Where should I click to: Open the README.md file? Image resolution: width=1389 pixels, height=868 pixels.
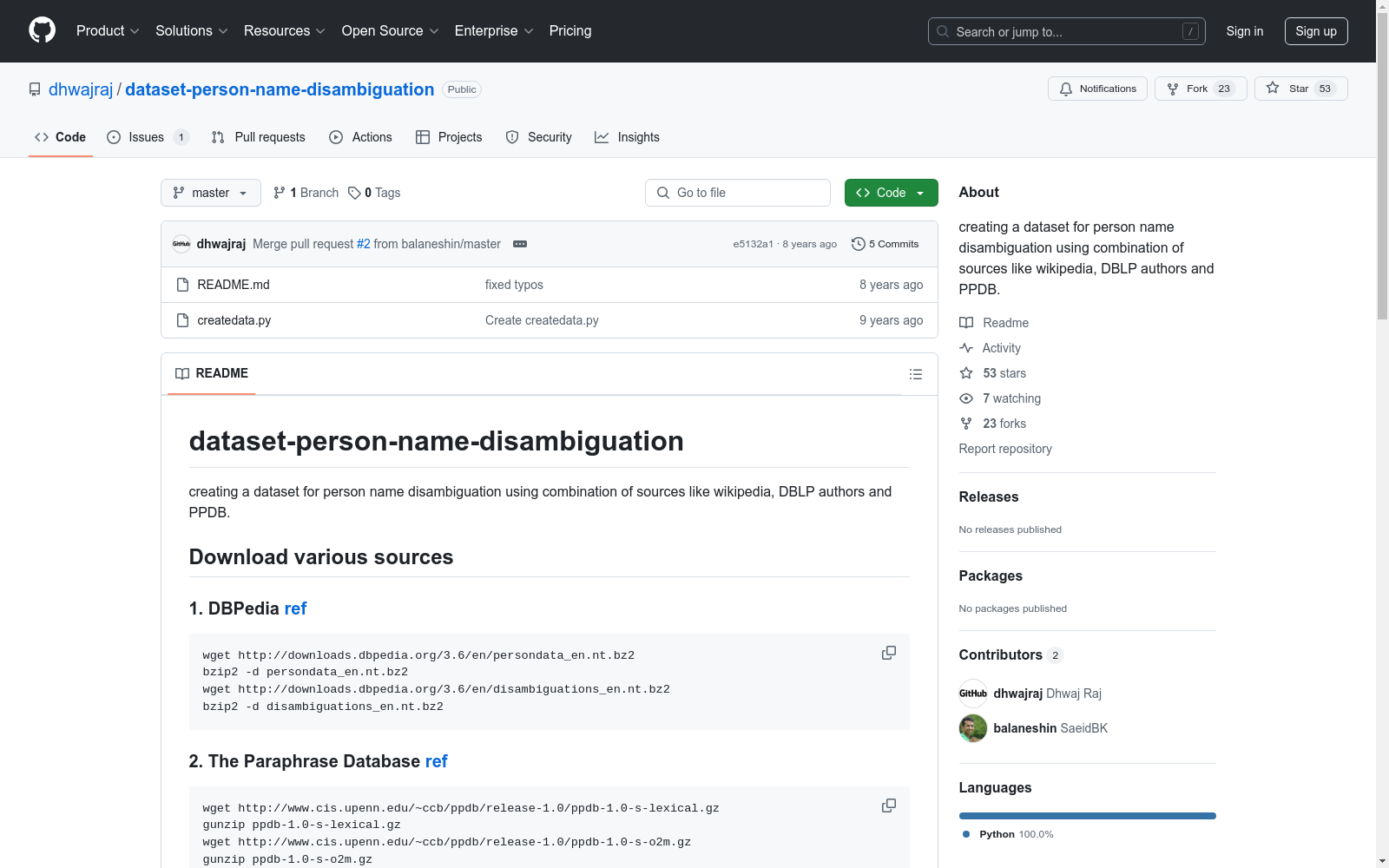[x=234, y=285]
